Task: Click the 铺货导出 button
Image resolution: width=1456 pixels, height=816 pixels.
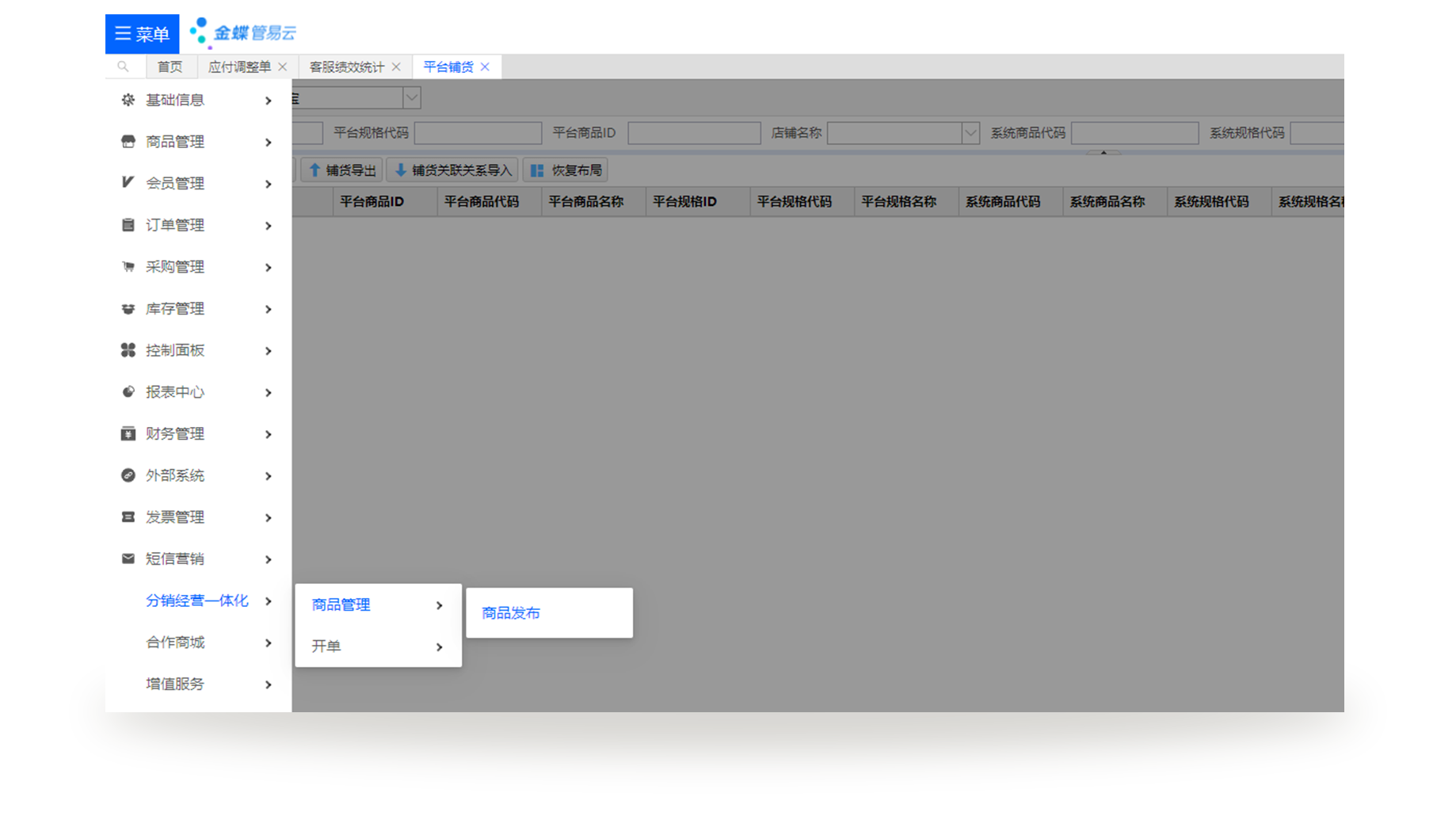Action: tap(342, 170)
